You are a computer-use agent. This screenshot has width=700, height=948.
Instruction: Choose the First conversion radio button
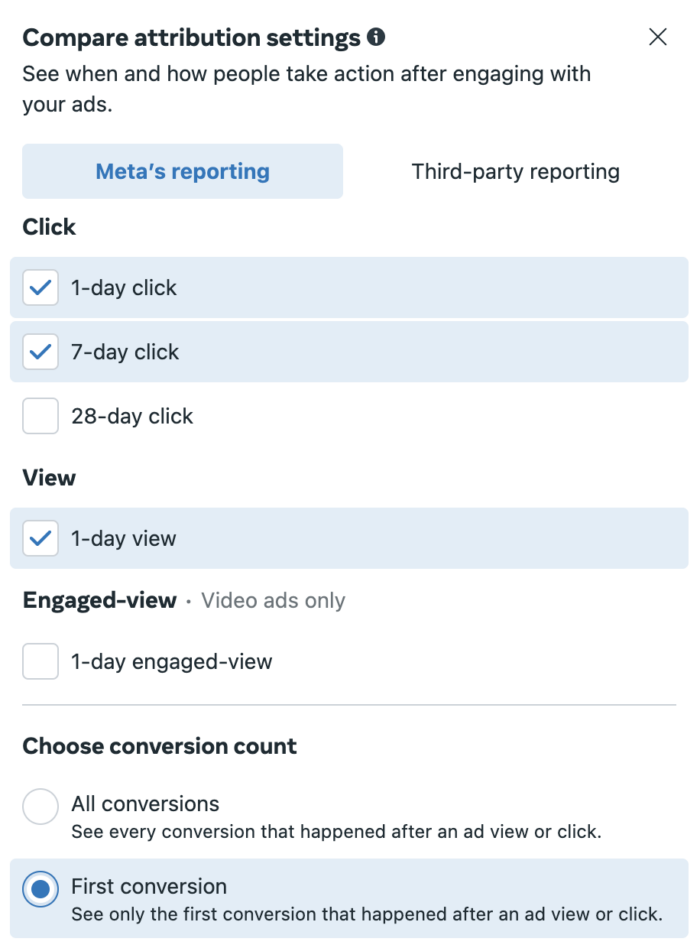tap(41, 888)
